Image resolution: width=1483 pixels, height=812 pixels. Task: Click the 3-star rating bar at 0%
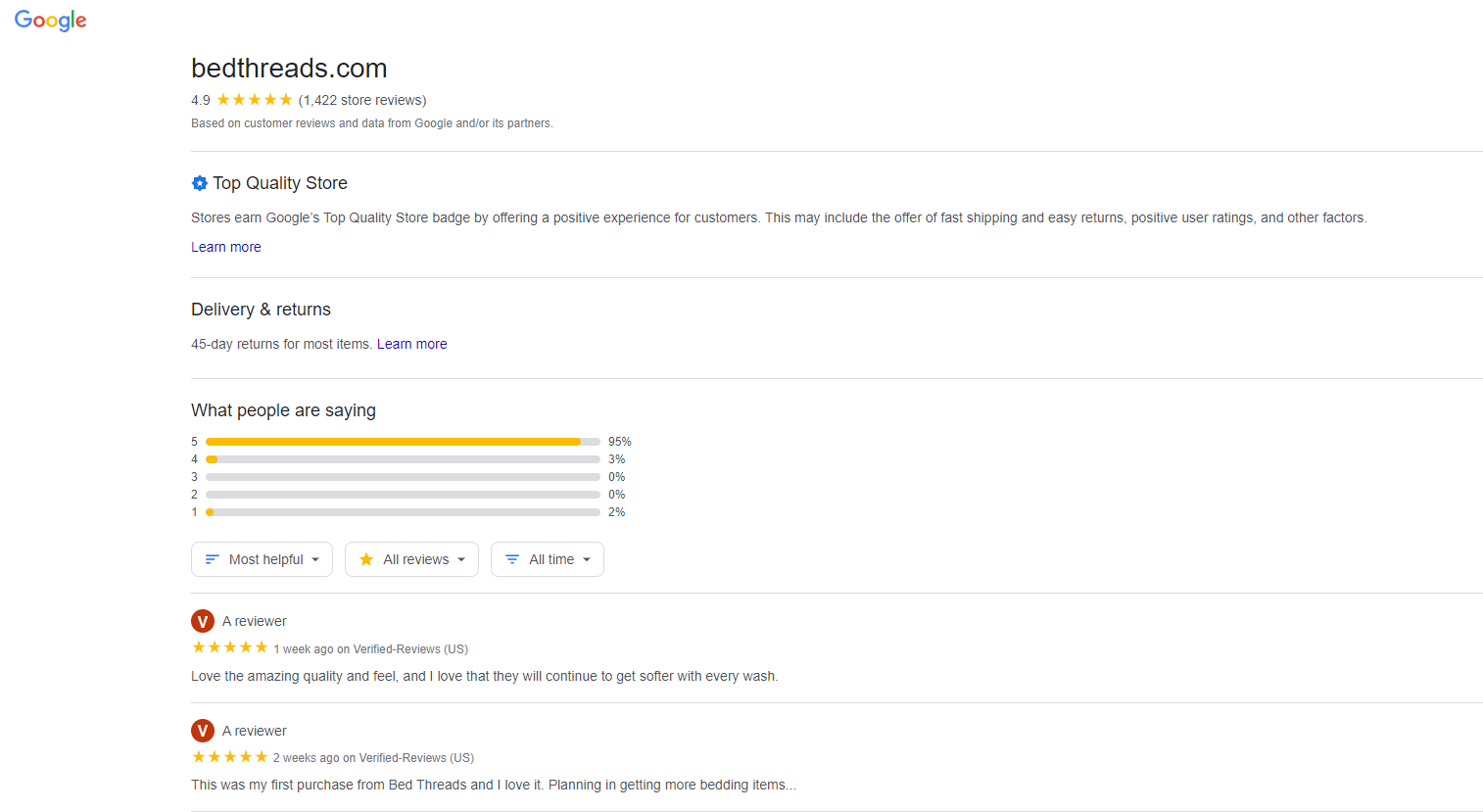coord(403,477)
